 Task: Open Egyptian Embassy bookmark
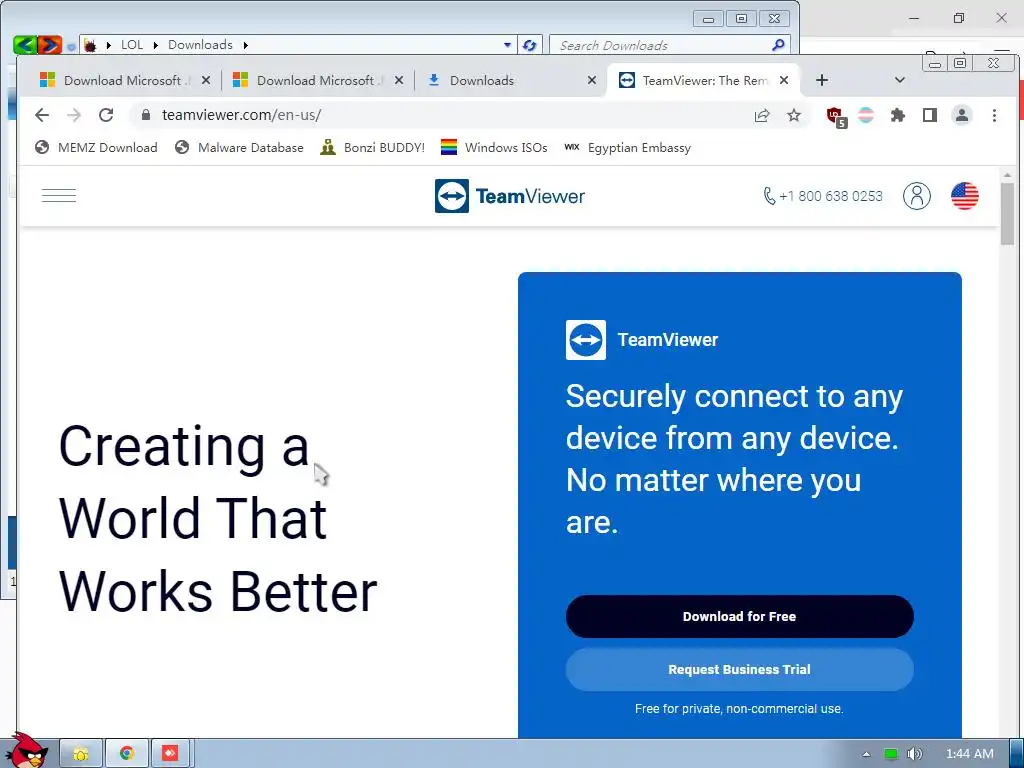(628, 148)
